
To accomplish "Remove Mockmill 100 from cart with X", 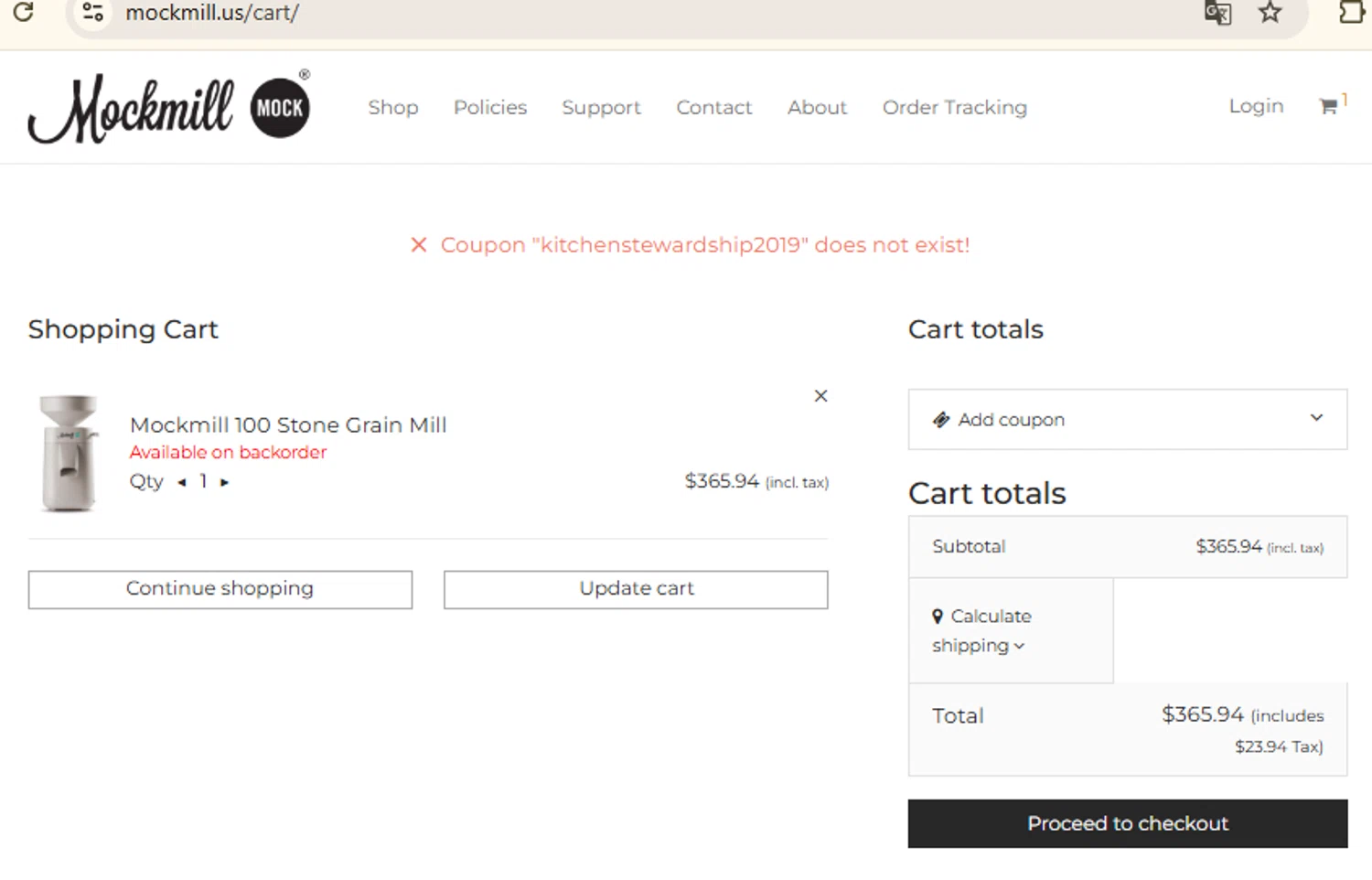I will coord(820,395).
